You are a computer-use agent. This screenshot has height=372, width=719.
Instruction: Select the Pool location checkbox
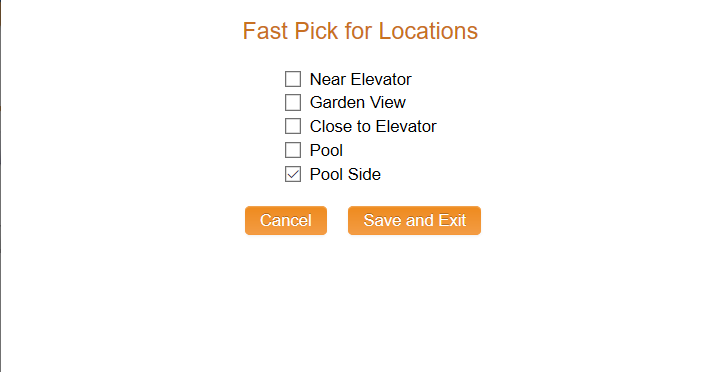point(293,150)
